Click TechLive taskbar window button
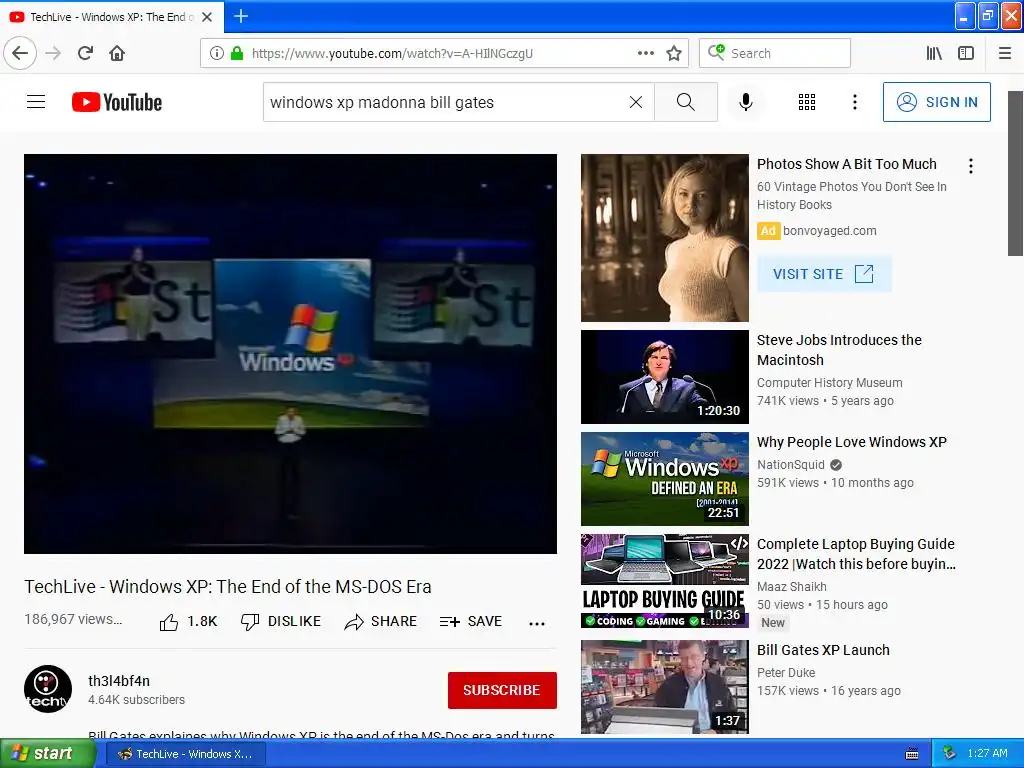The width and height of the screenshot is (1024, 768). coord(185,754)
